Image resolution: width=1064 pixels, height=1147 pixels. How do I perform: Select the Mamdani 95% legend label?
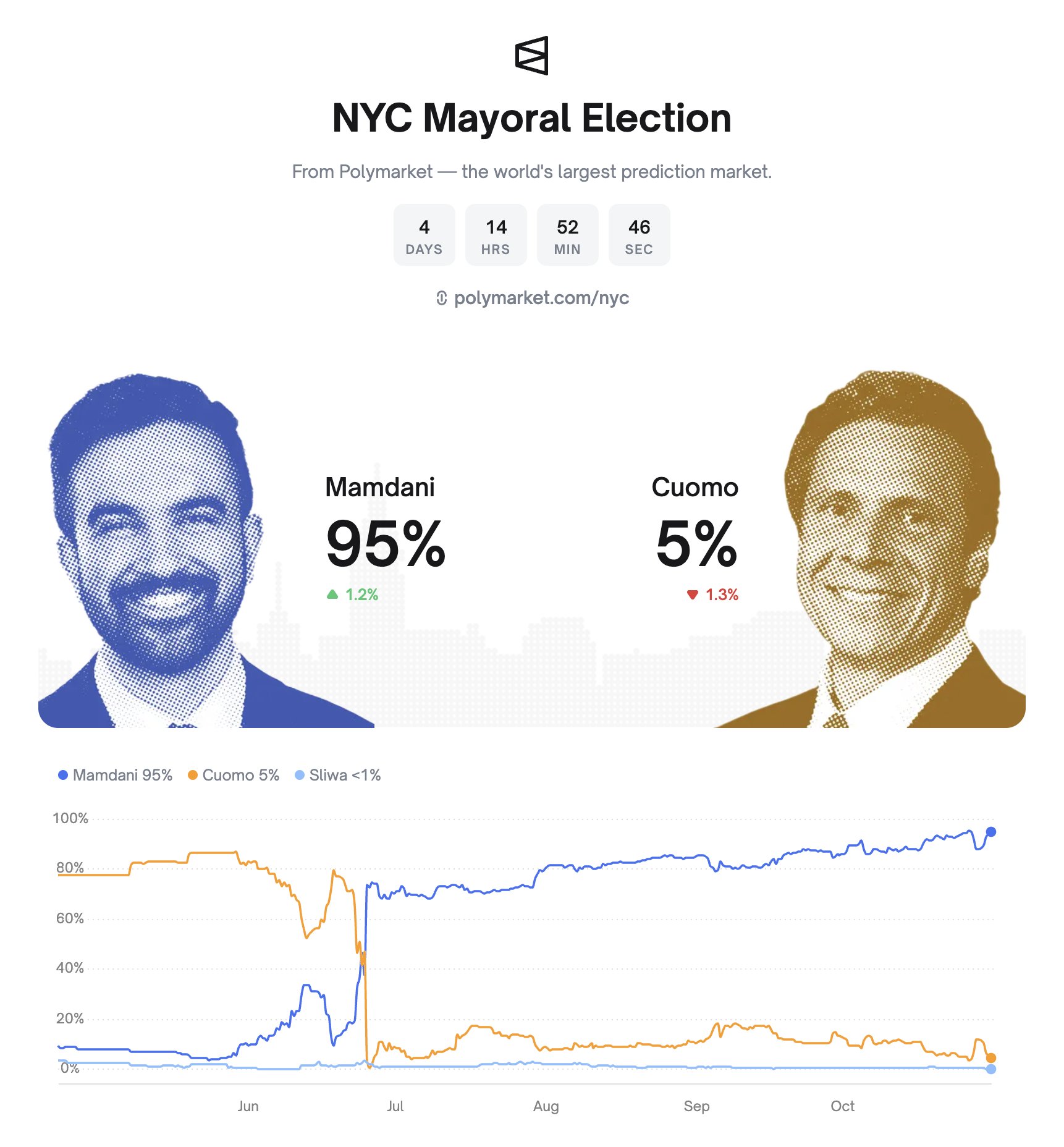pyautogui.click(x=122, y=775)
